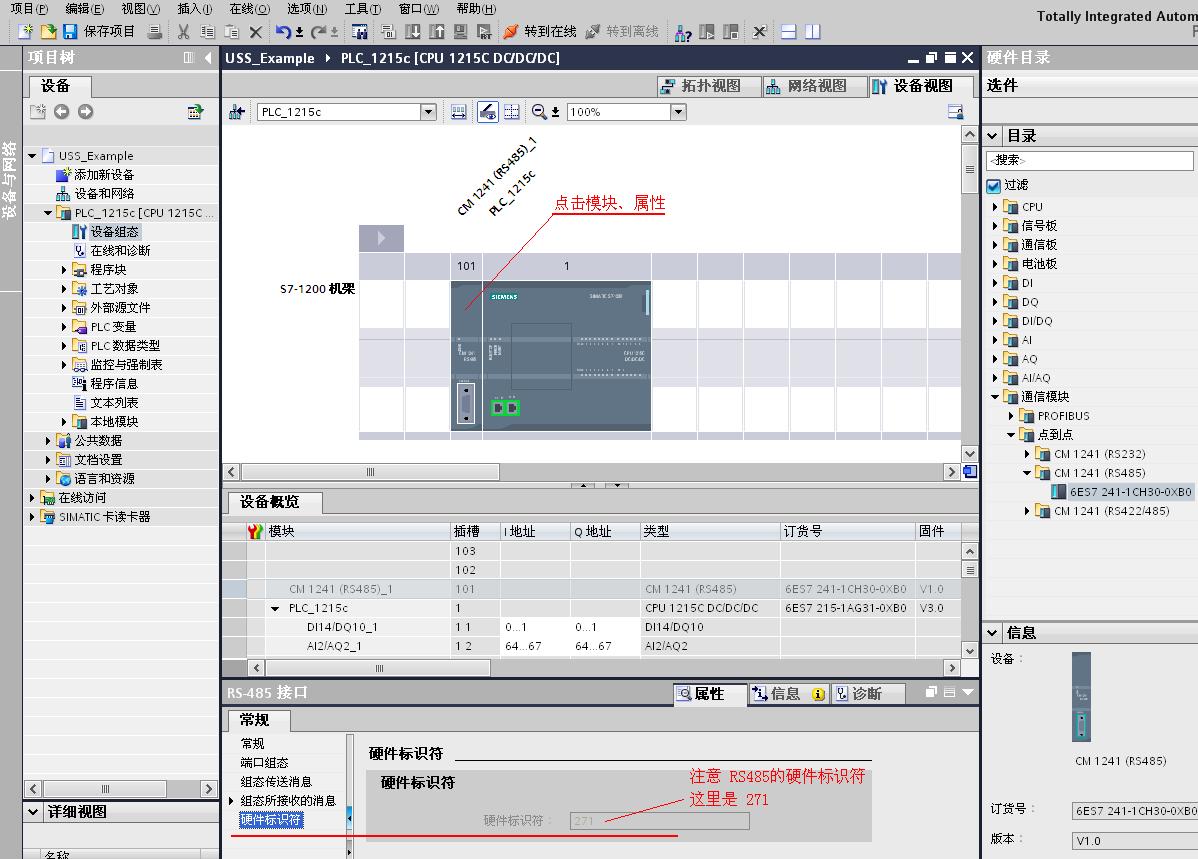
Task: Switch to the 信息 inspector tab
Action: point(788,694)
